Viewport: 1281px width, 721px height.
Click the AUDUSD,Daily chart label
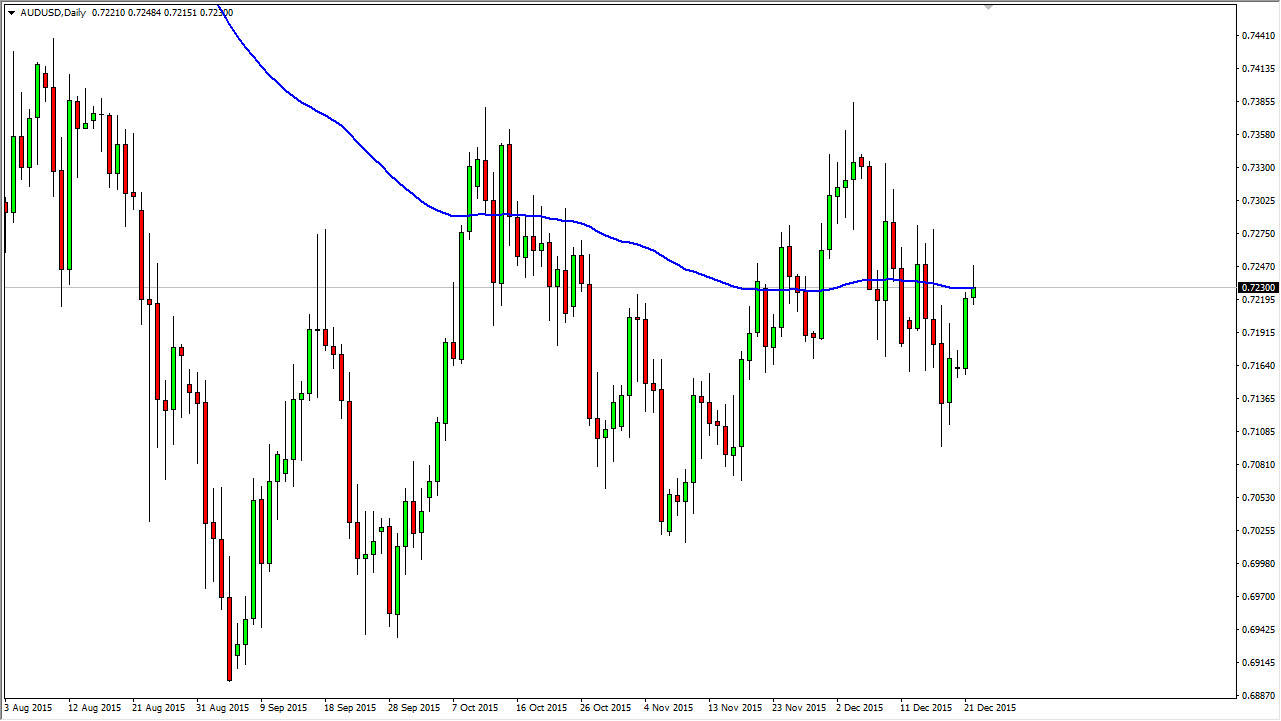tap(50, 13)
